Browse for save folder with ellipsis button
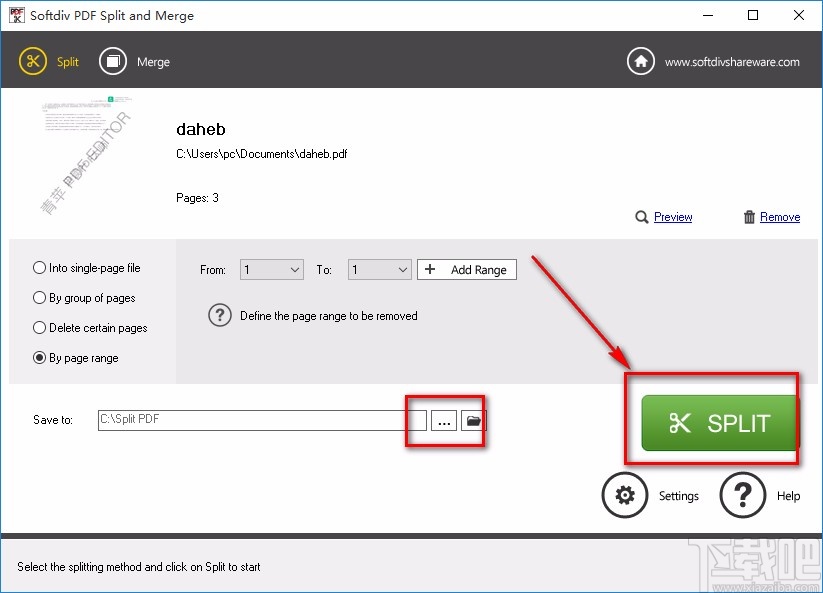Viewport: 823px width, 593px height. click(x=444, y=420)
